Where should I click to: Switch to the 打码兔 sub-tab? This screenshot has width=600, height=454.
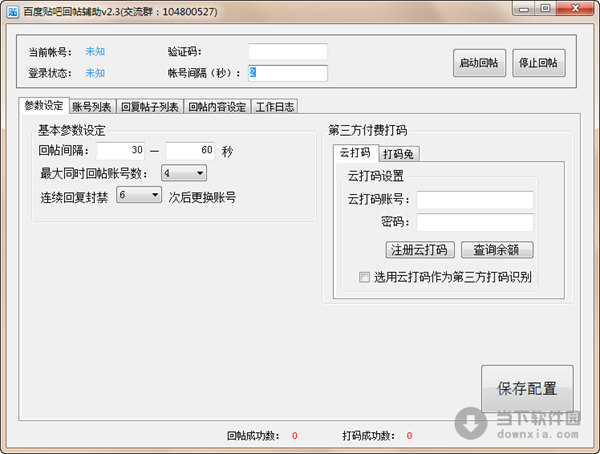point(399,154)
